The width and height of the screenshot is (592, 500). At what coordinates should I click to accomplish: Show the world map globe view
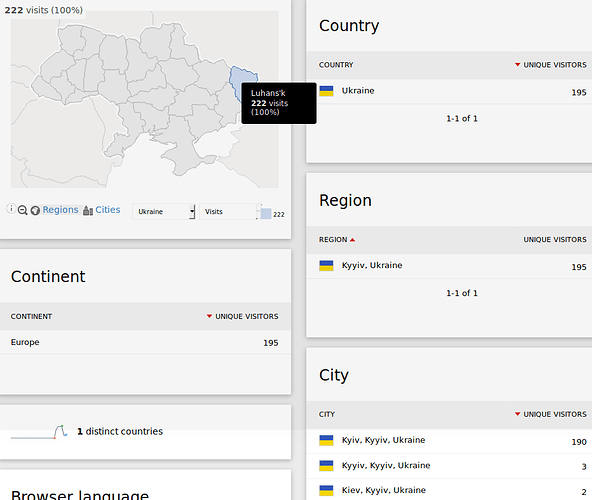[35, 210]
